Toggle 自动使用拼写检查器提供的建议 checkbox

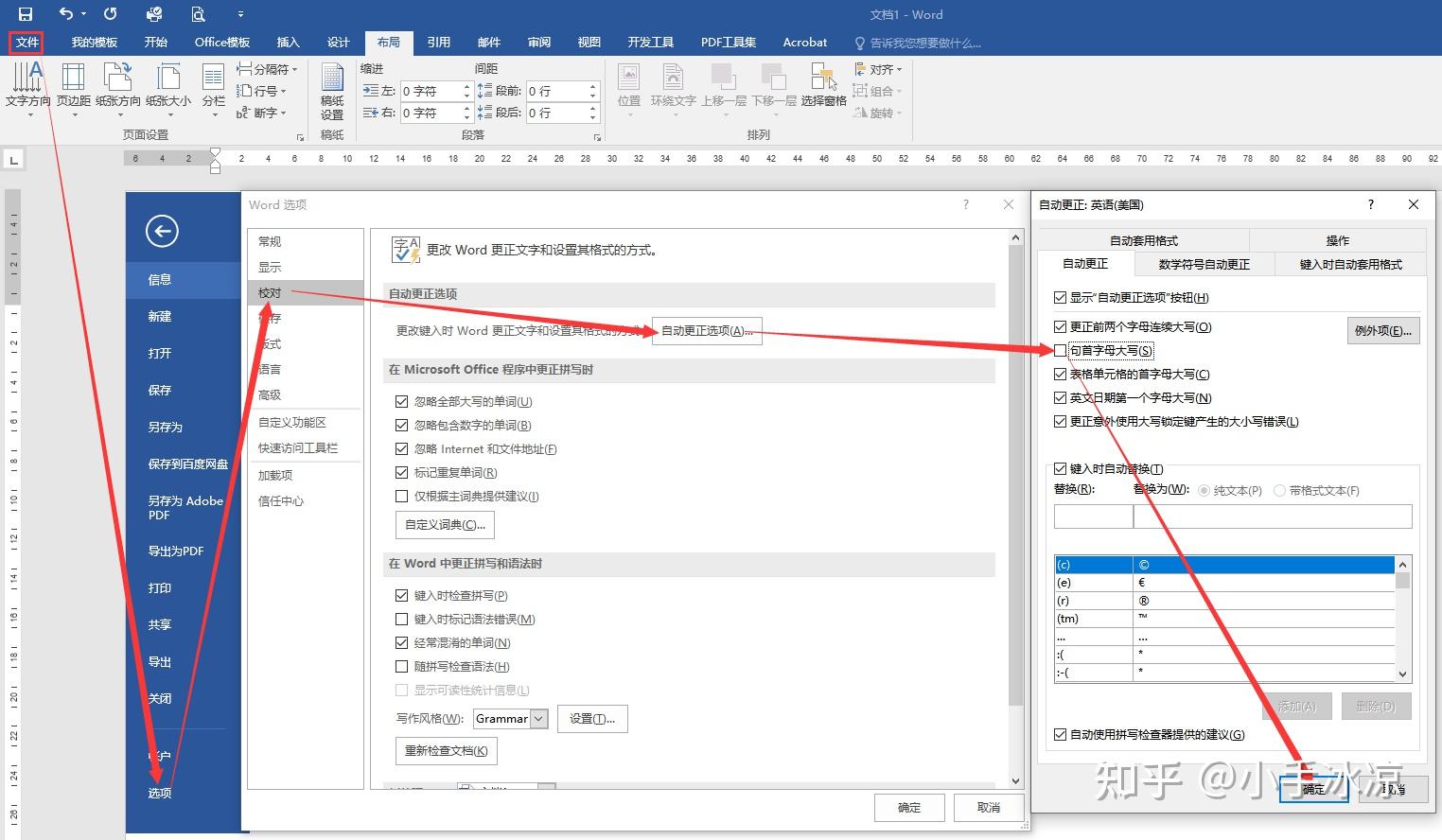click(1060, 734)
